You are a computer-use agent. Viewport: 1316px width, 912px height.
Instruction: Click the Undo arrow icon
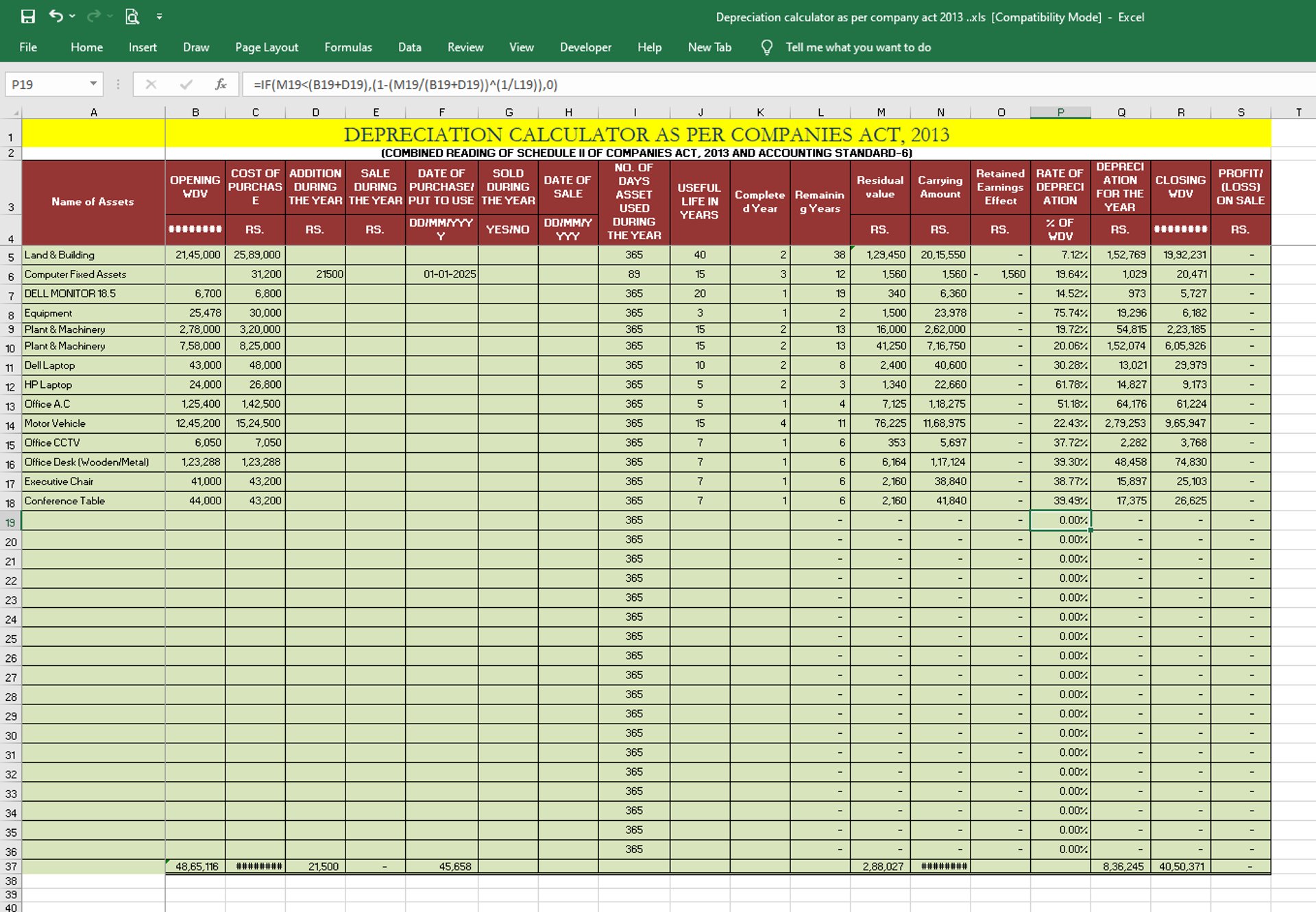tap(56, 16)
